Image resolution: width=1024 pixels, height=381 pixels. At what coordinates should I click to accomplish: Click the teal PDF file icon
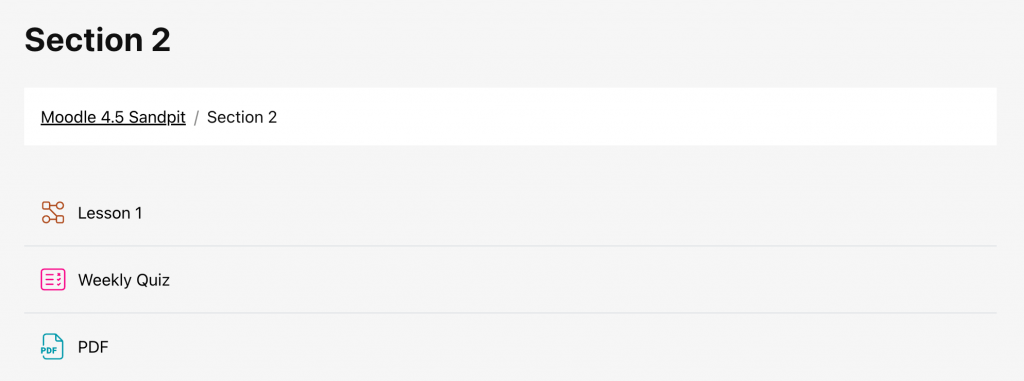[53, 347]
